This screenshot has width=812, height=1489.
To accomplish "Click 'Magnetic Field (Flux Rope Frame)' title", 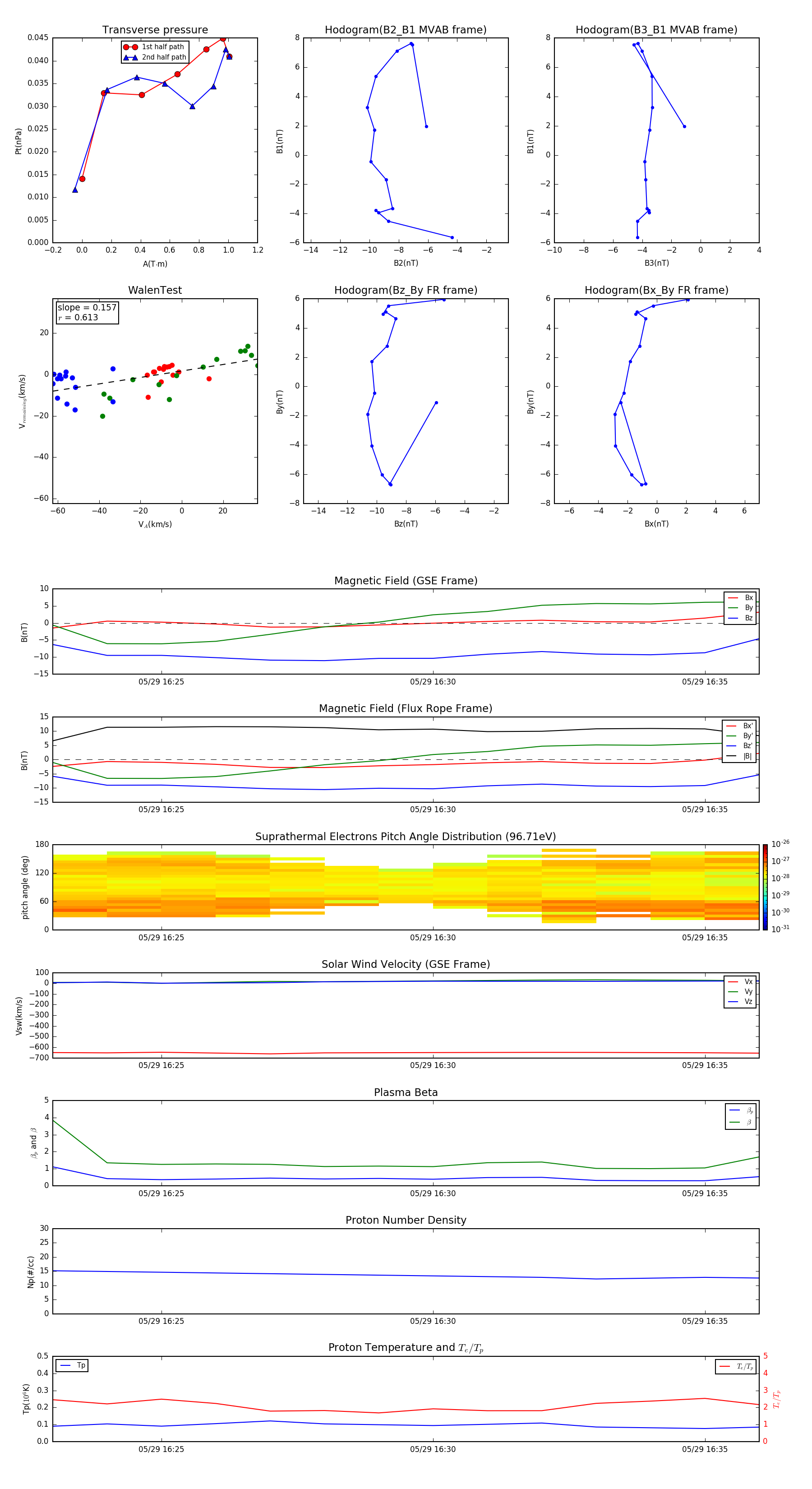I will pyautogui.click(x=406, y=709).
